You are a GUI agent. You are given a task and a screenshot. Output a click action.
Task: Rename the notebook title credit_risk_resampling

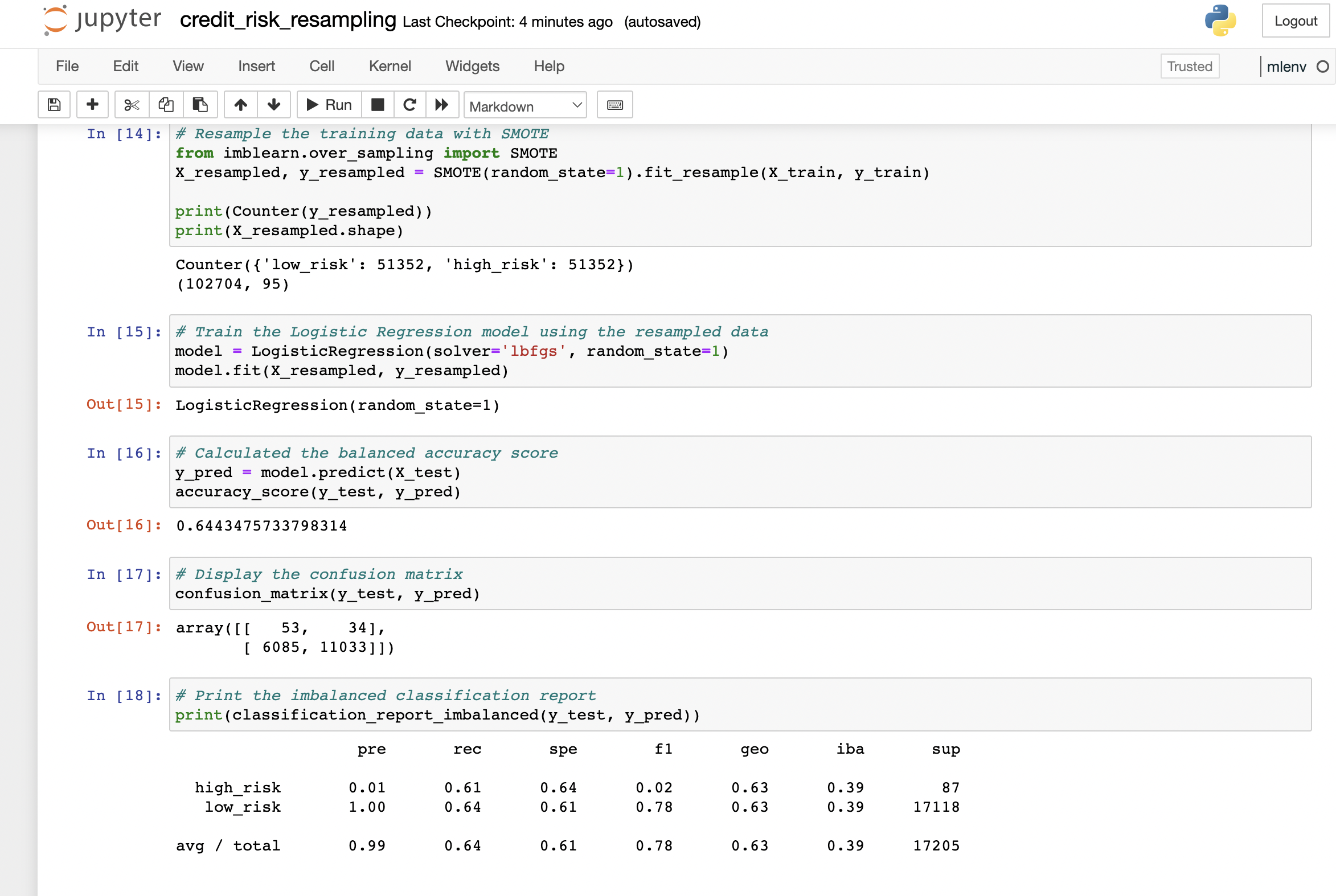pyautogui.click(x=288, y=20)
